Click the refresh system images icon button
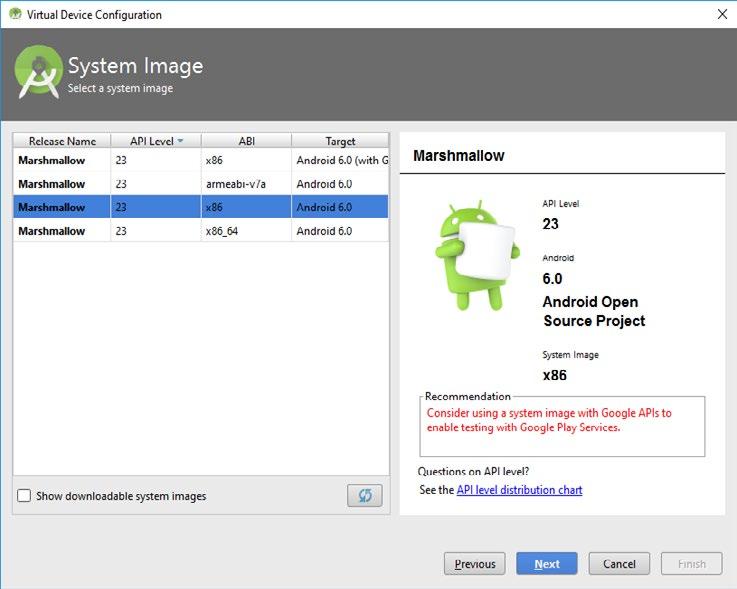Screen dimensions: 737x589 [365, 495]
